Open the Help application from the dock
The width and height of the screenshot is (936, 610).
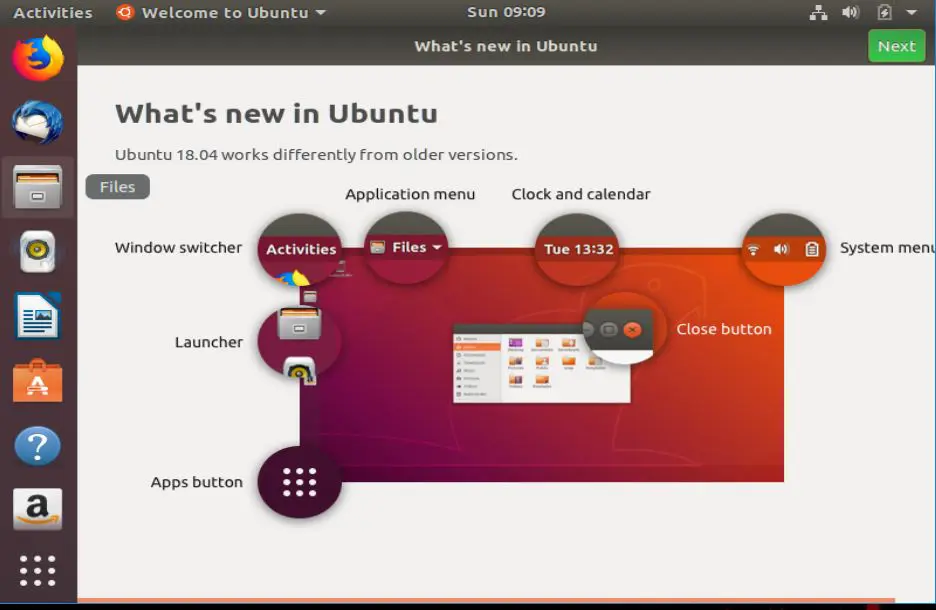(38, 446)
